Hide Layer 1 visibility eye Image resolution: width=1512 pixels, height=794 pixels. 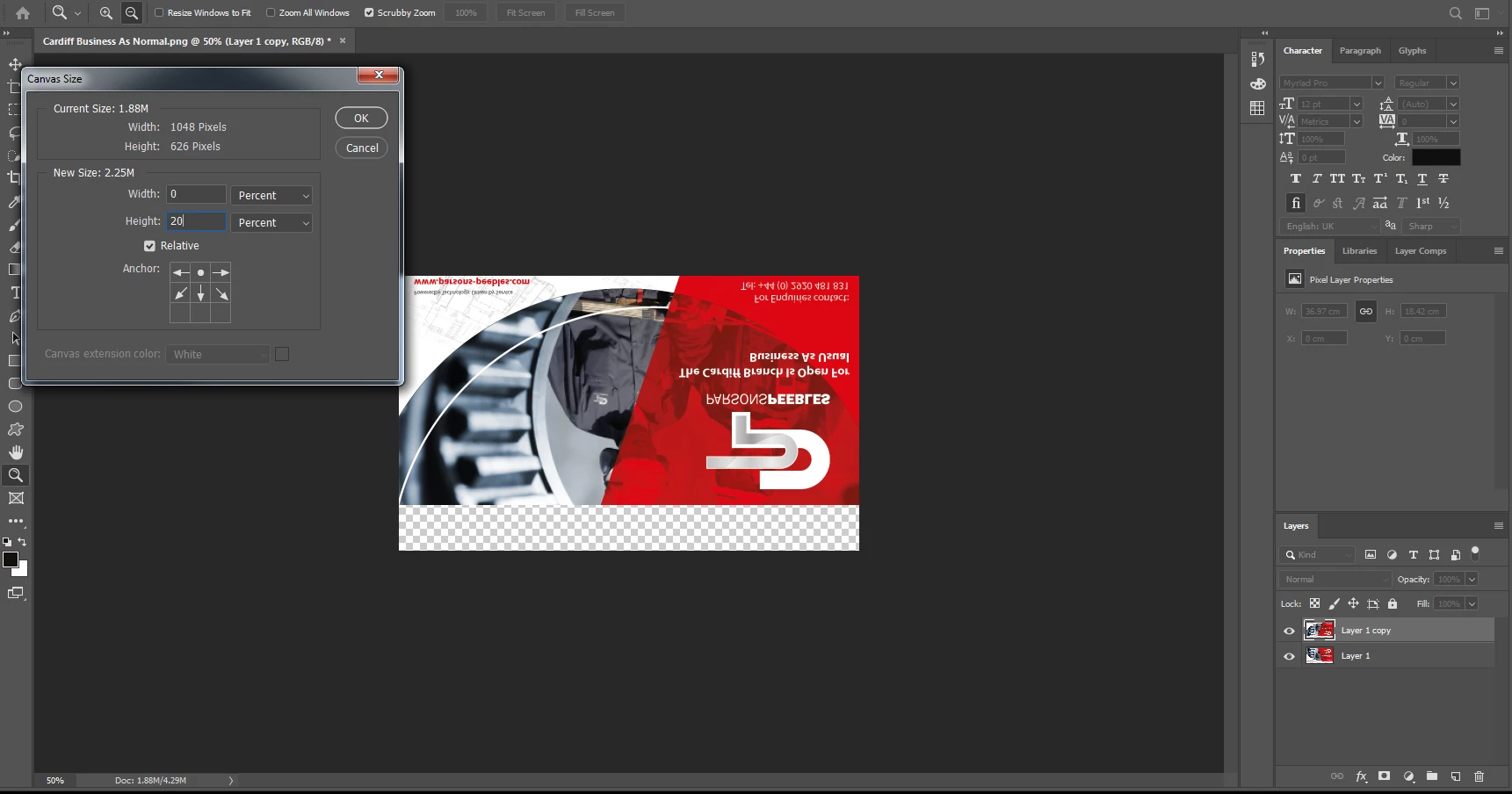point(1289,656)
